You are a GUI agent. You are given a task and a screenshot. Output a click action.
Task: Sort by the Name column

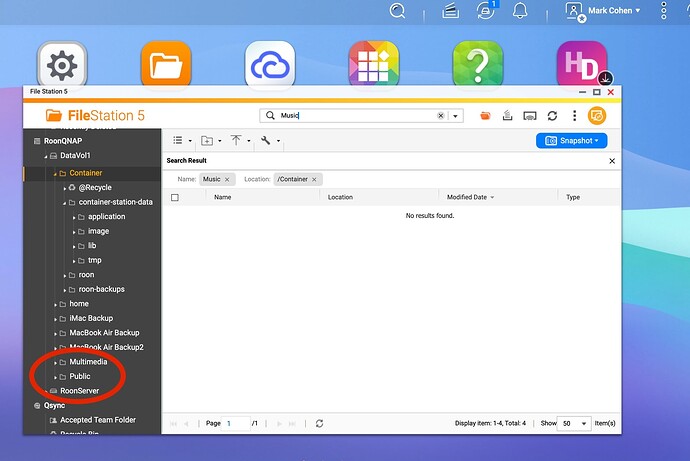[223, 197]
